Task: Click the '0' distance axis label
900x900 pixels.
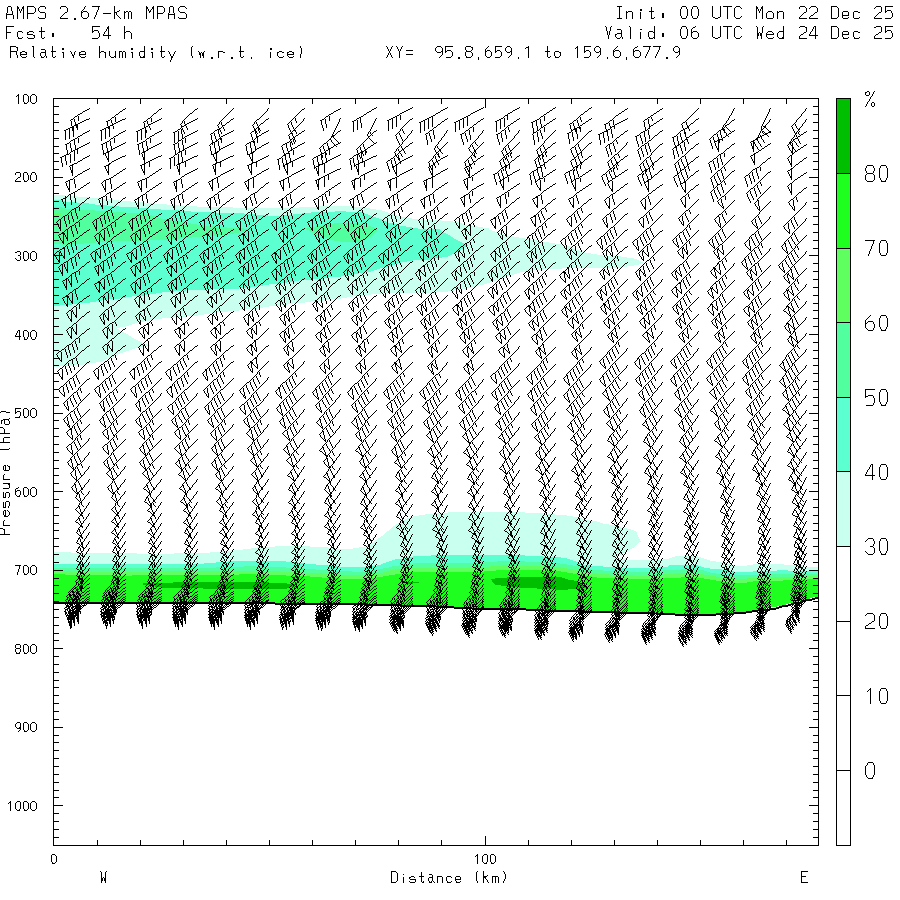Action: (54, 859)
